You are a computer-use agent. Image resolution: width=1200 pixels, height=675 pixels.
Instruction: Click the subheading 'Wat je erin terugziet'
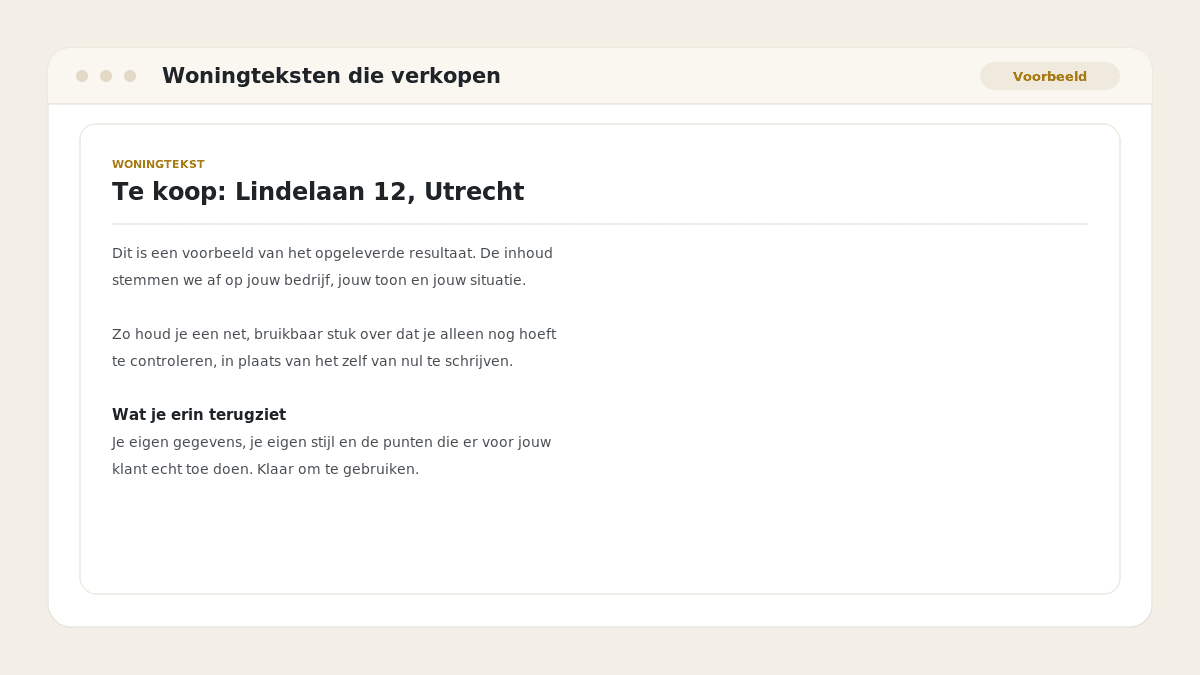199,415
